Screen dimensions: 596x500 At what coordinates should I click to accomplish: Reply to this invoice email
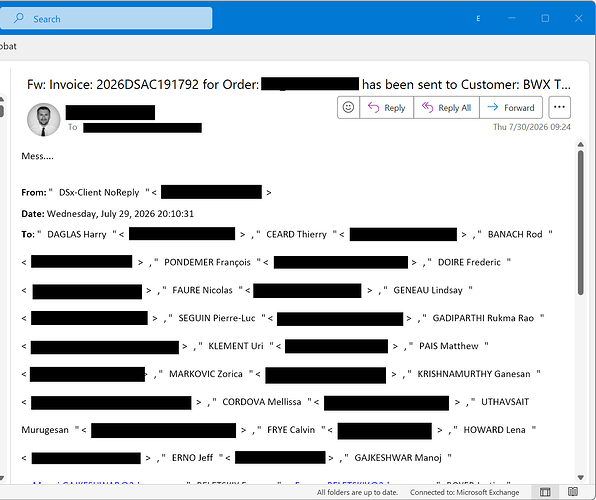[x=387, y=108]
